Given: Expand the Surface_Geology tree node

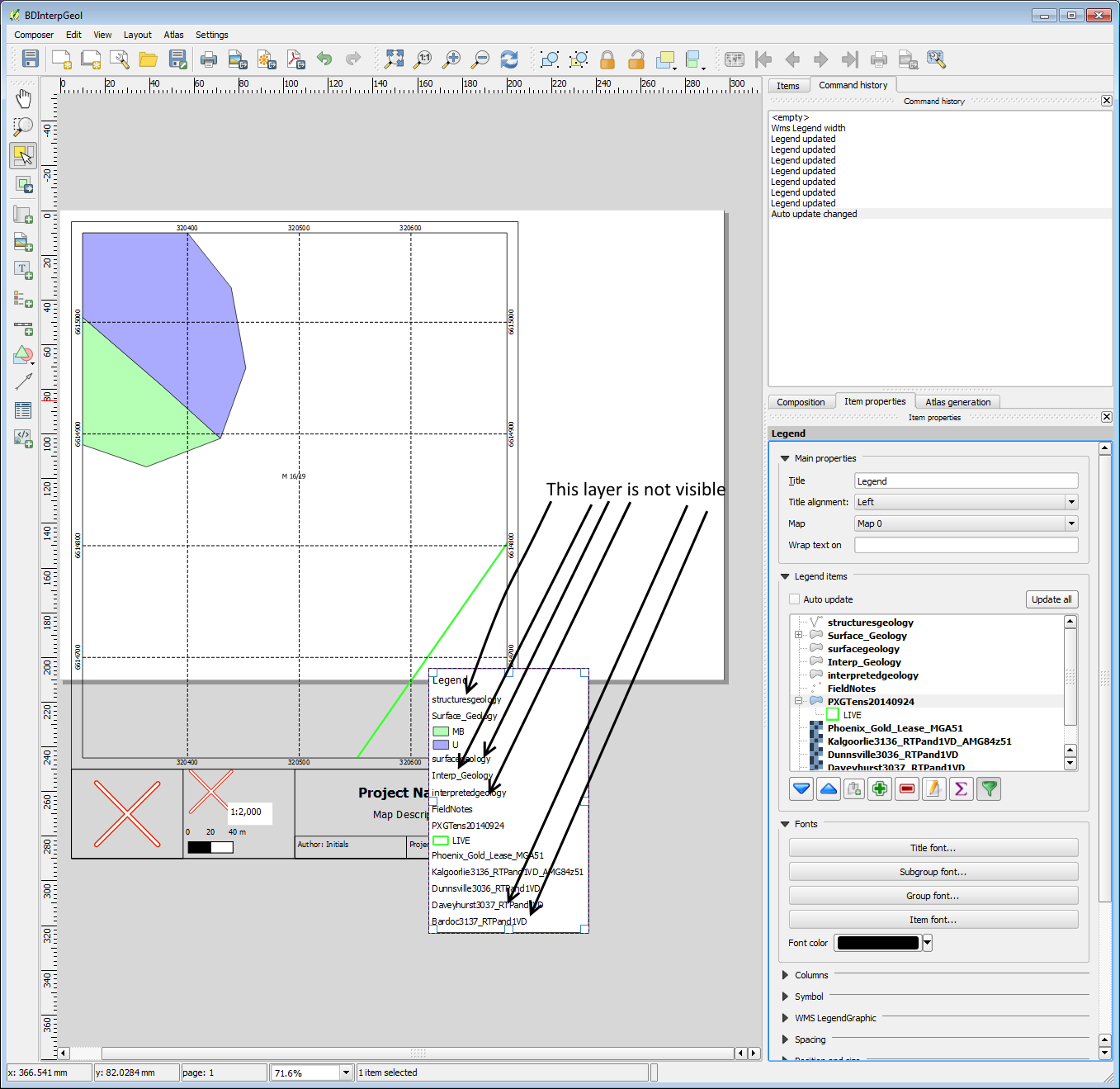Looking at the screenshot, I should point(798,636).
